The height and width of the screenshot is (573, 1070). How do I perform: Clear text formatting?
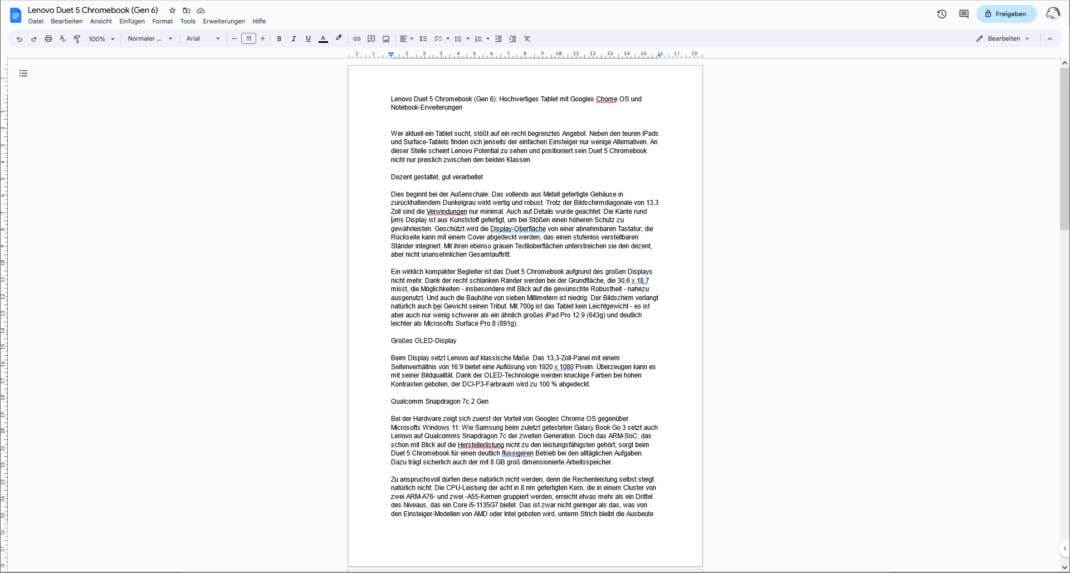tap(527, 39)
